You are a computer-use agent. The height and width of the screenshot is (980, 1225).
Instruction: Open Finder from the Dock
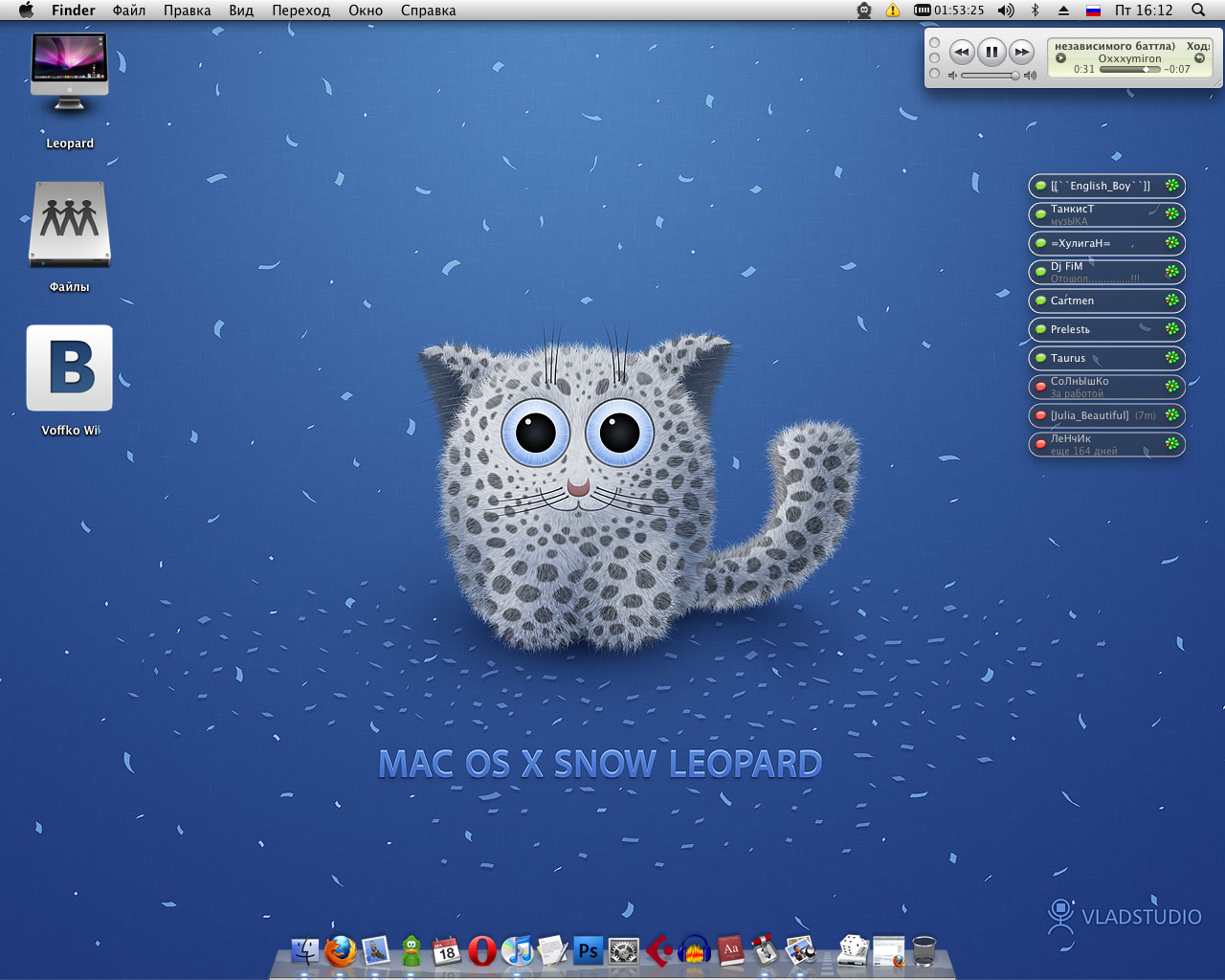pos(305,950)
